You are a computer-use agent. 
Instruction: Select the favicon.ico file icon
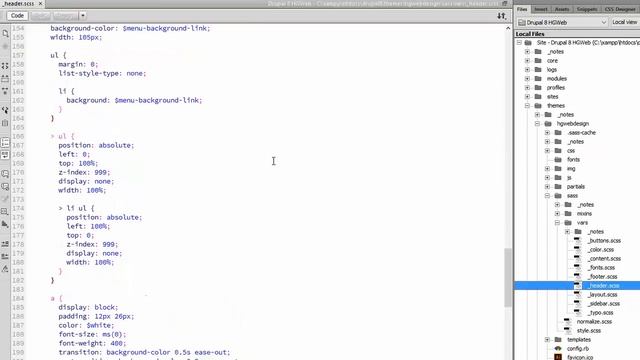[558, 357]
